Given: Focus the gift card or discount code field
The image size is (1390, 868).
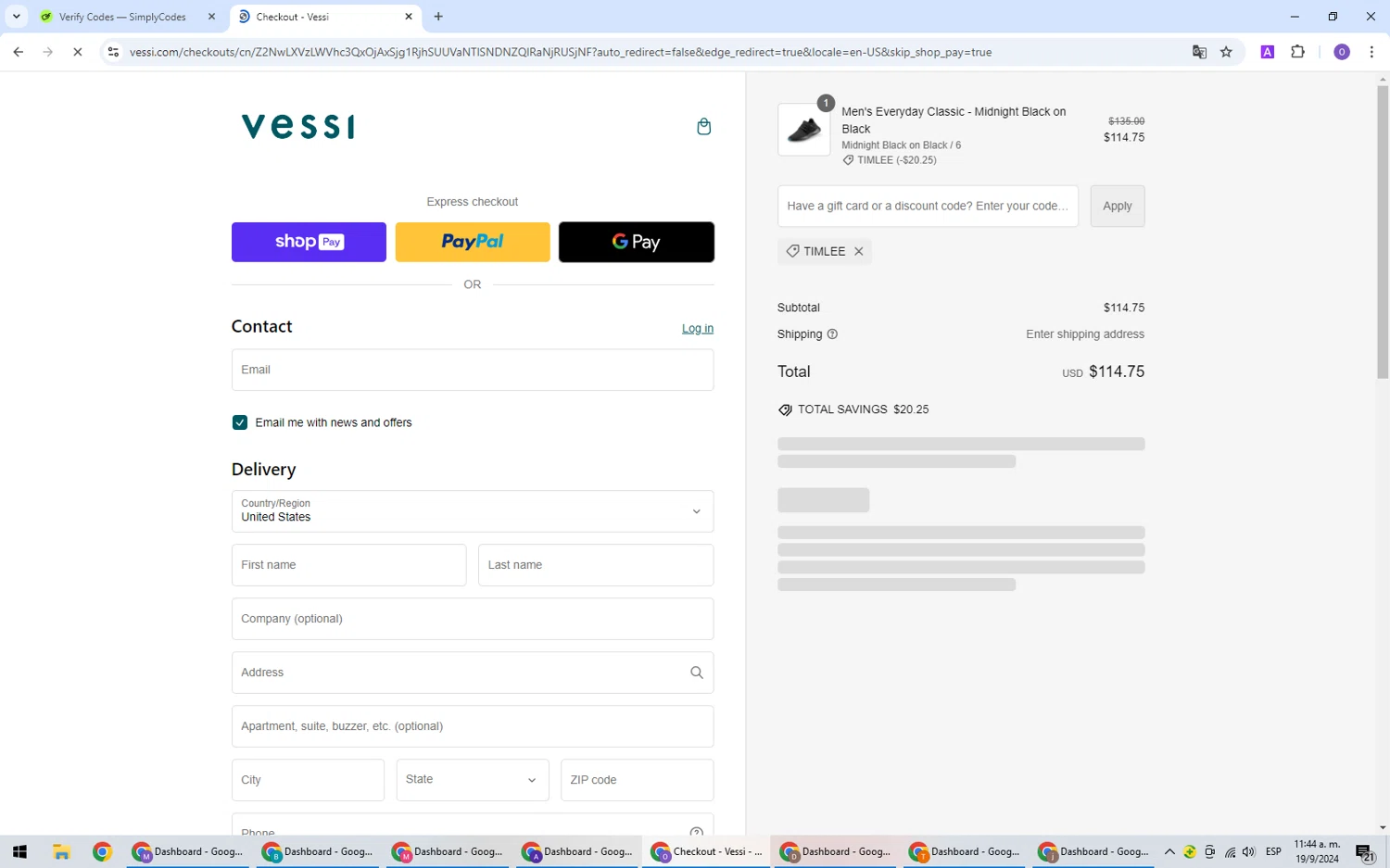Looking at the screenshot, I should 928,206.
